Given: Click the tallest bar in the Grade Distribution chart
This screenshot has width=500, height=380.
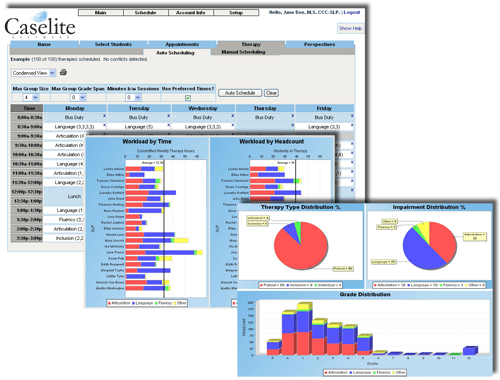Looking at the screenshot, I should (x=304, y=329).
